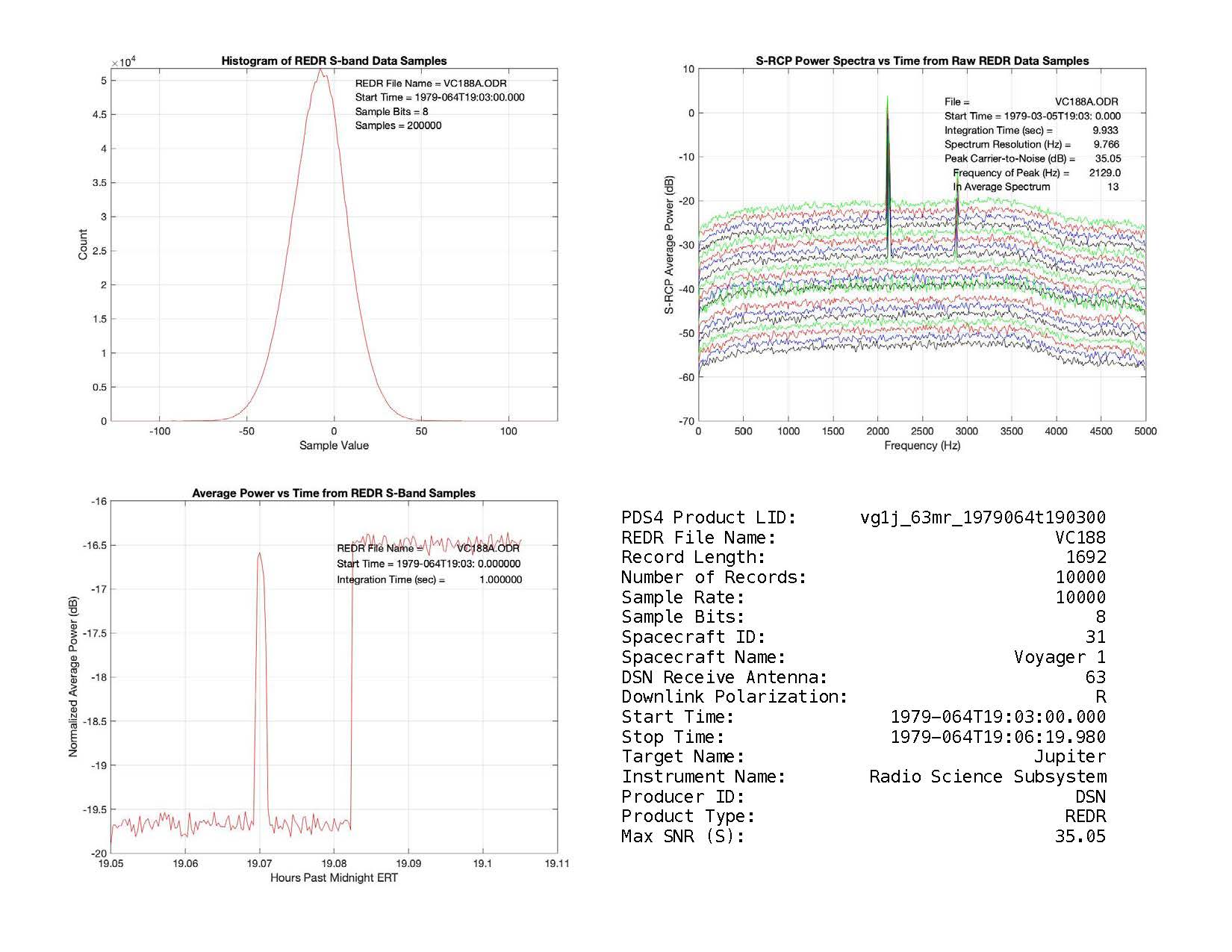This screenshot has width=1232, height=952.
Task: Click the Histogram of REDR S-band title
Action: [334, 61]
